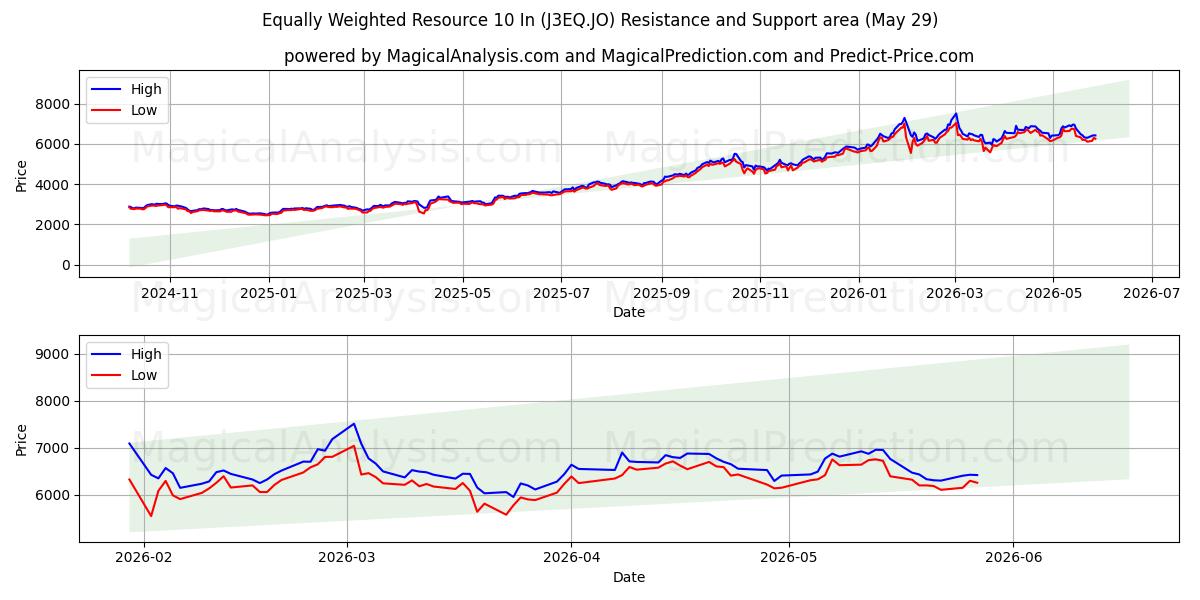Image resolution: width=1200 pixels, height=600 pixels.
Task: Click the 8000 tick label in zoomed 2026 chart
Action: click(55, 401)
